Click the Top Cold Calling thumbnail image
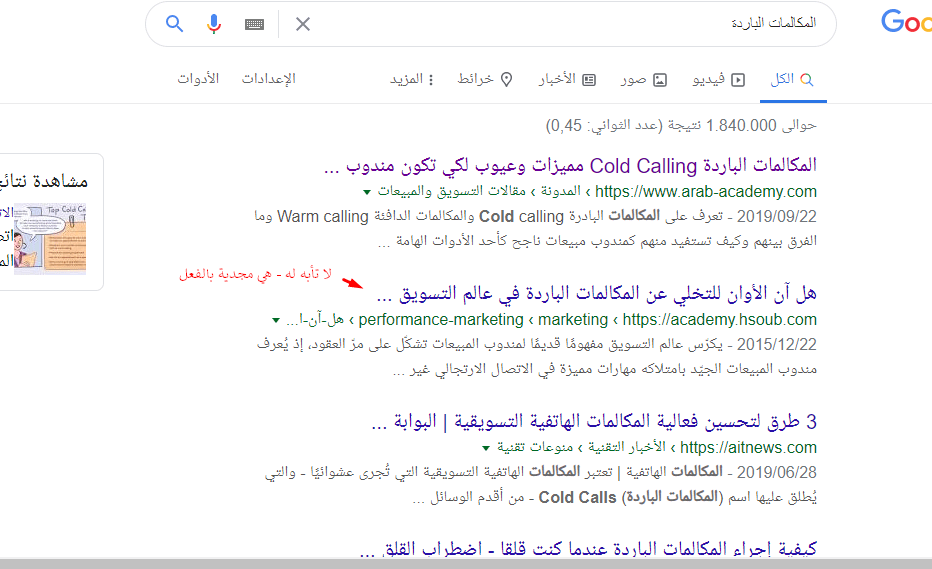The height and width of the screenshot is (569, 932). [x=50, y=239]
